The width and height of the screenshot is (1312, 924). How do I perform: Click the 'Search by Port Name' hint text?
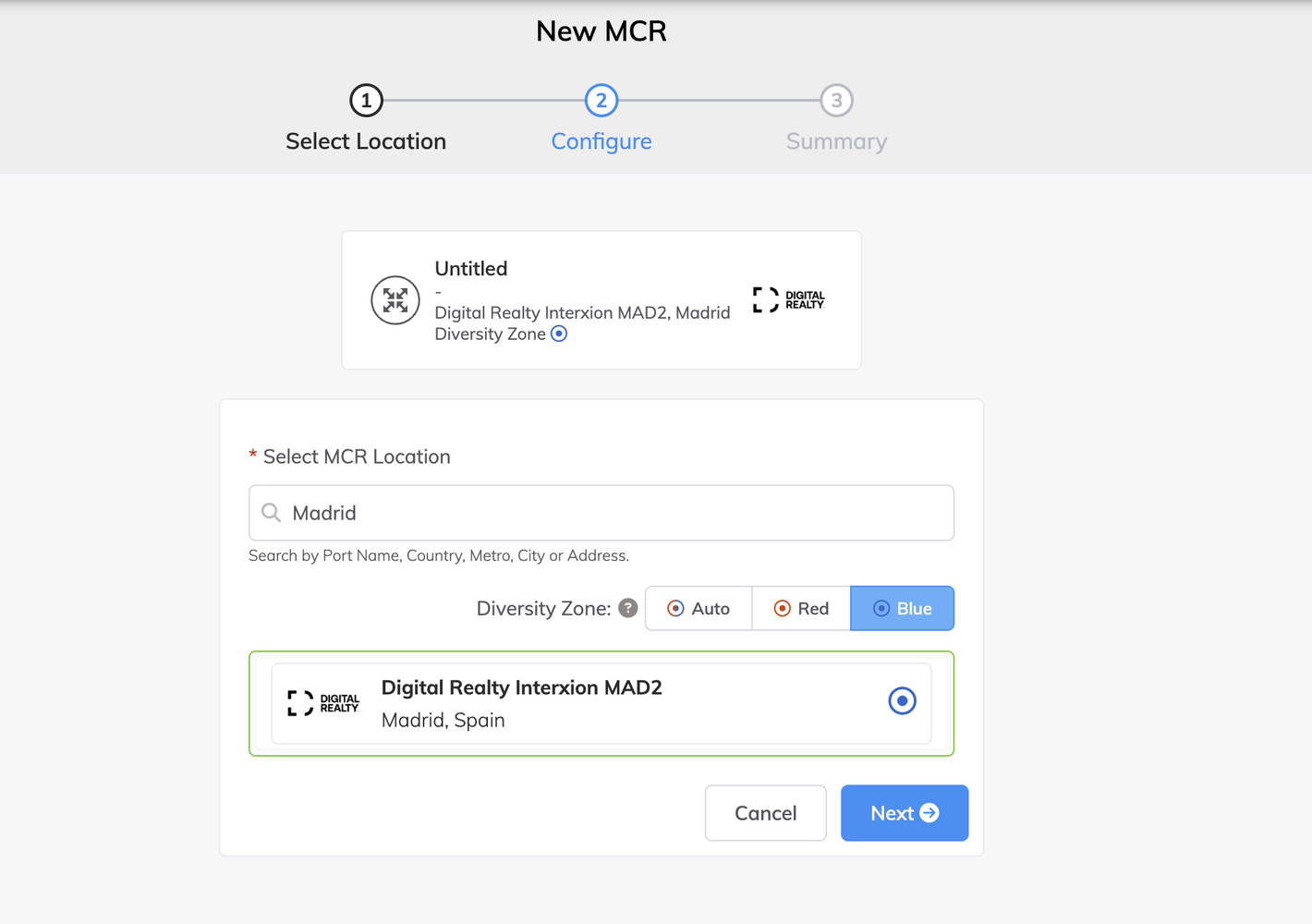439,555
